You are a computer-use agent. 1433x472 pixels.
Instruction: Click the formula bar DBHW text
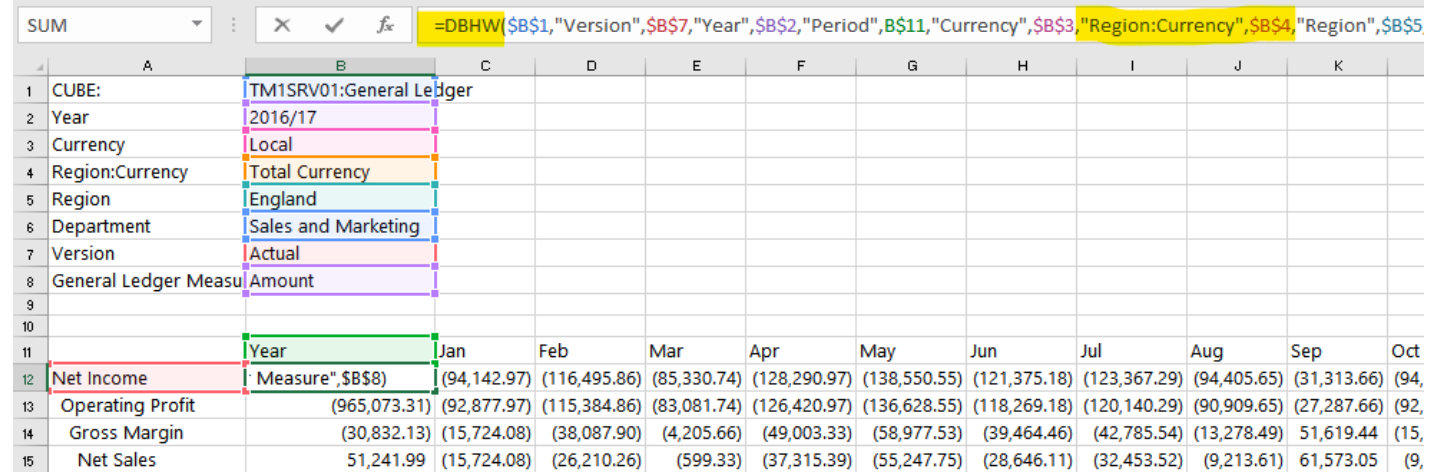(468, 25)
